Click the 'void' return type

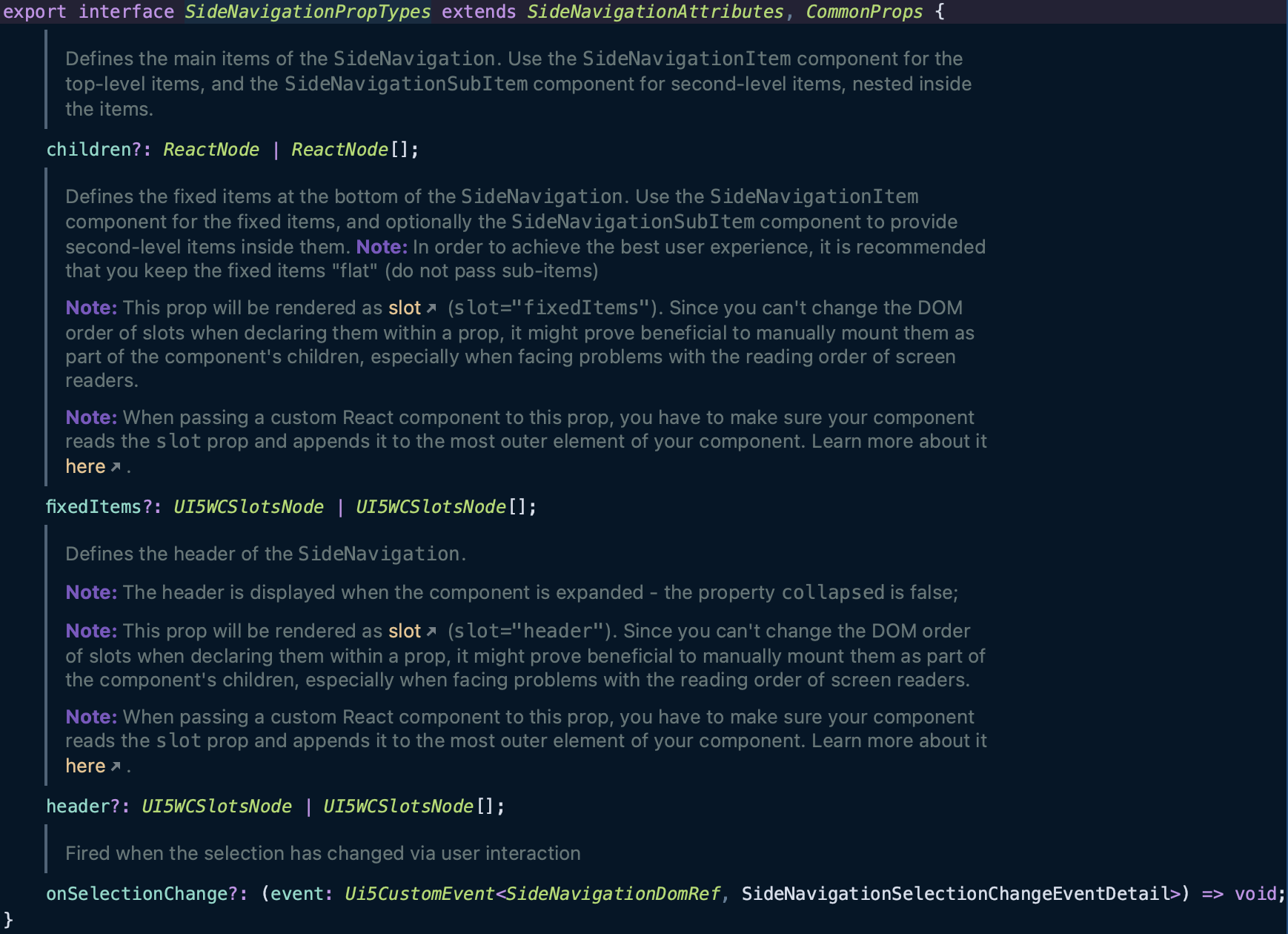[x=1255, y=894]
